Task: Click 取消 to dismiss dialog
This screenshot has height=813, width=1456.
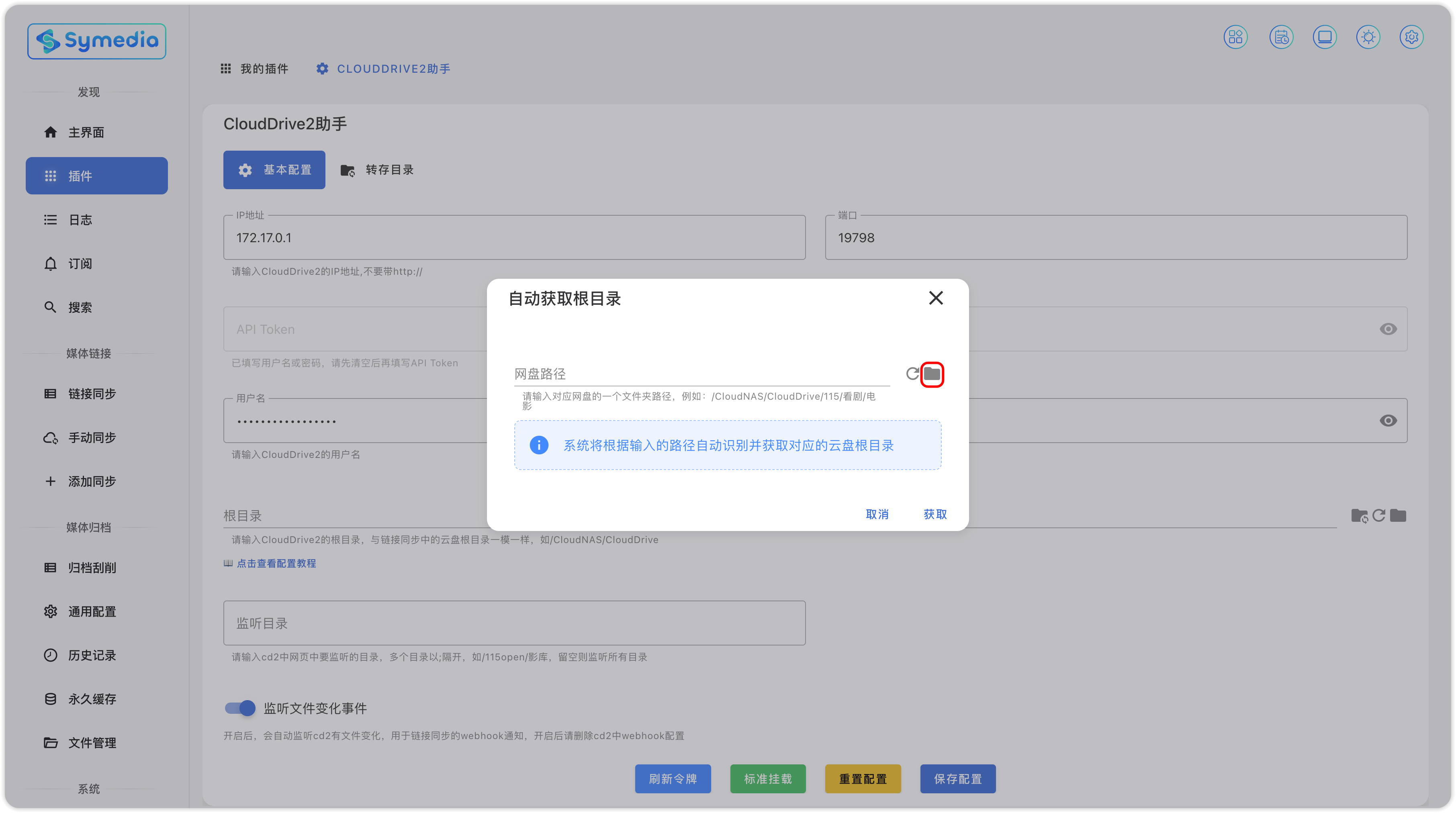Action: click(877, 514)
